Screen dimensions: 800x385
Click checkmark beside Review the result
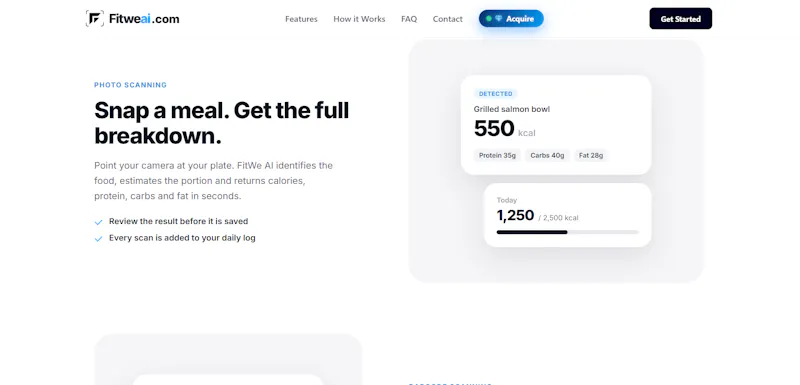click(98, 222)
